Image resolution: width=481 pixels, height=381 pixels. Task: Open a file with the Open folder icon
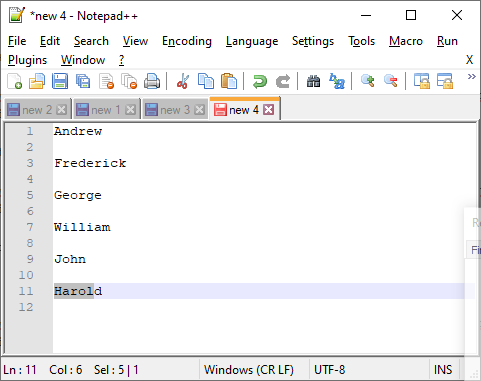[x=37, y=81]
